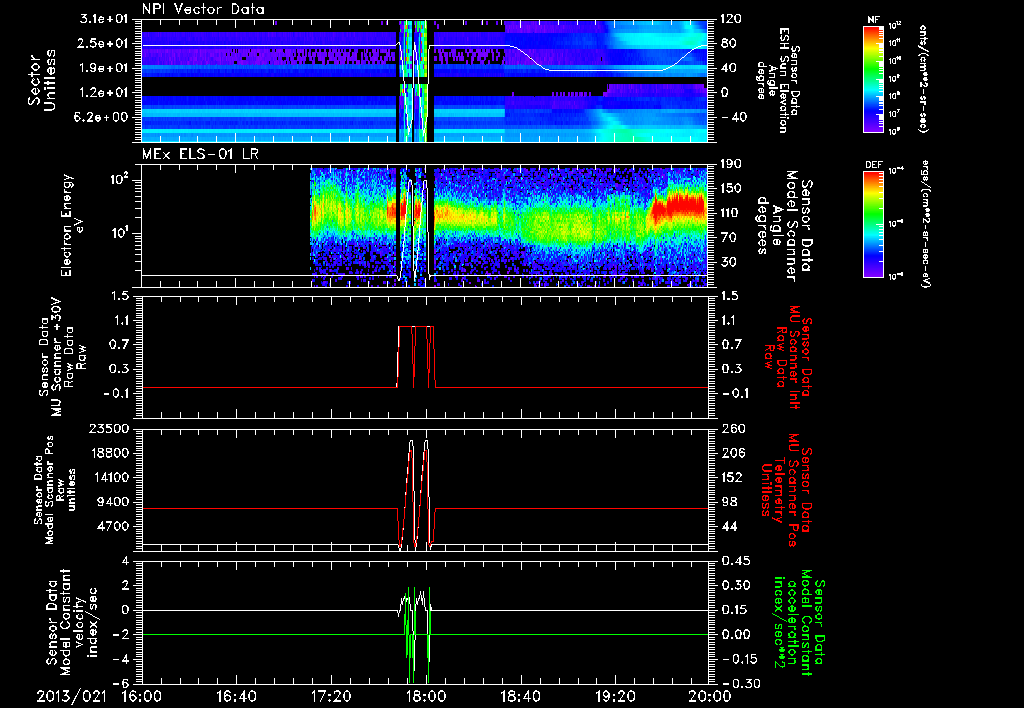This screenshot has height=708, width=1024.
Task: Click the "DEF" colorbar label
Action: (874, 165)
